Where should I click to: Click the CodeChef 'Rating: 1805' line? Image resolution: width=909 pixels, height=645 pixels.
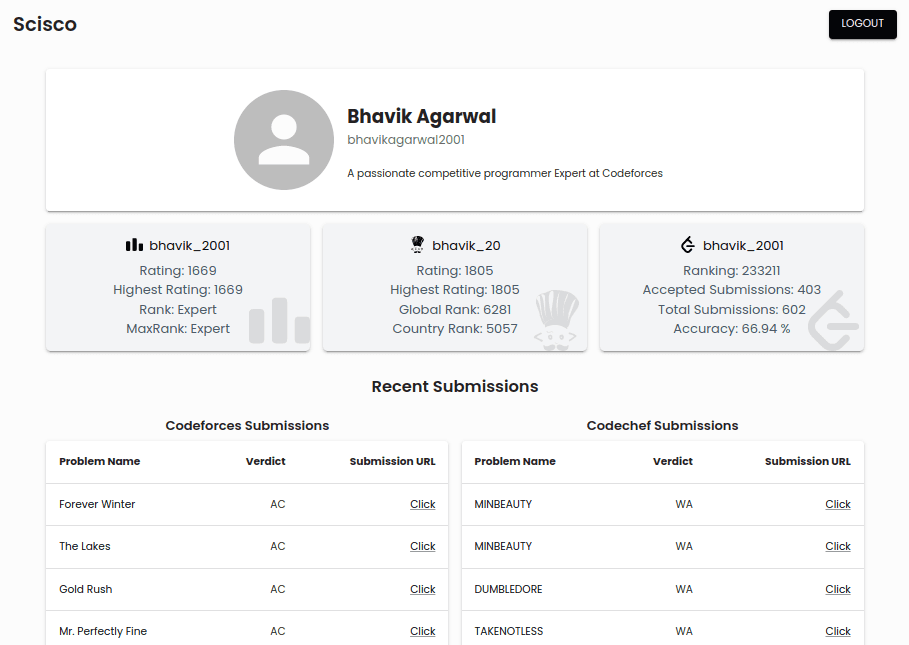click(454, 271)
